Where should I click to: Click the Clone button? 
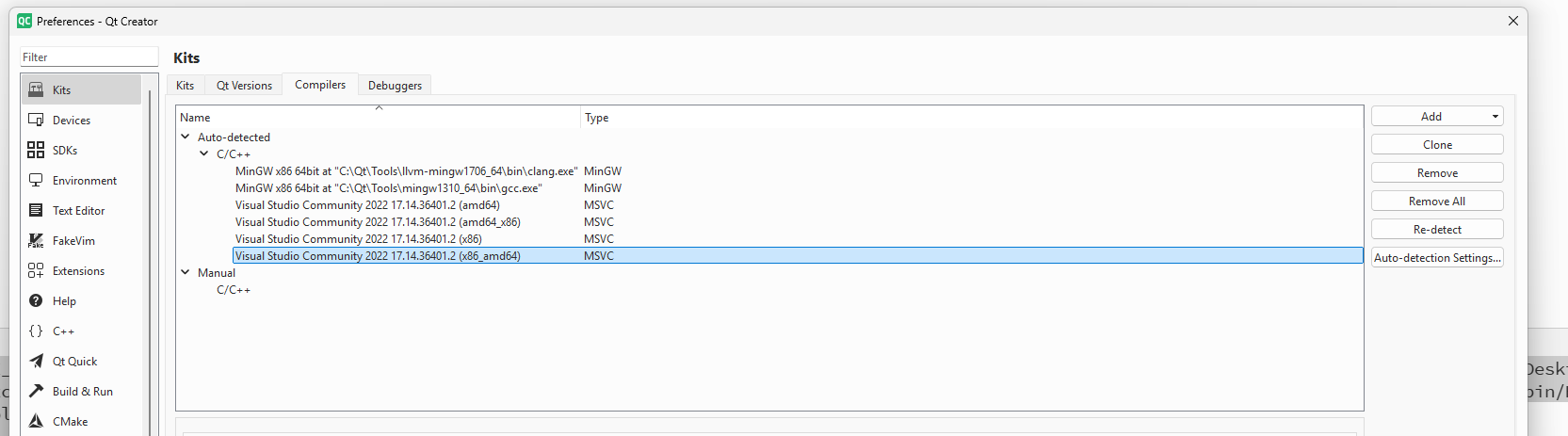point(1437,144)
